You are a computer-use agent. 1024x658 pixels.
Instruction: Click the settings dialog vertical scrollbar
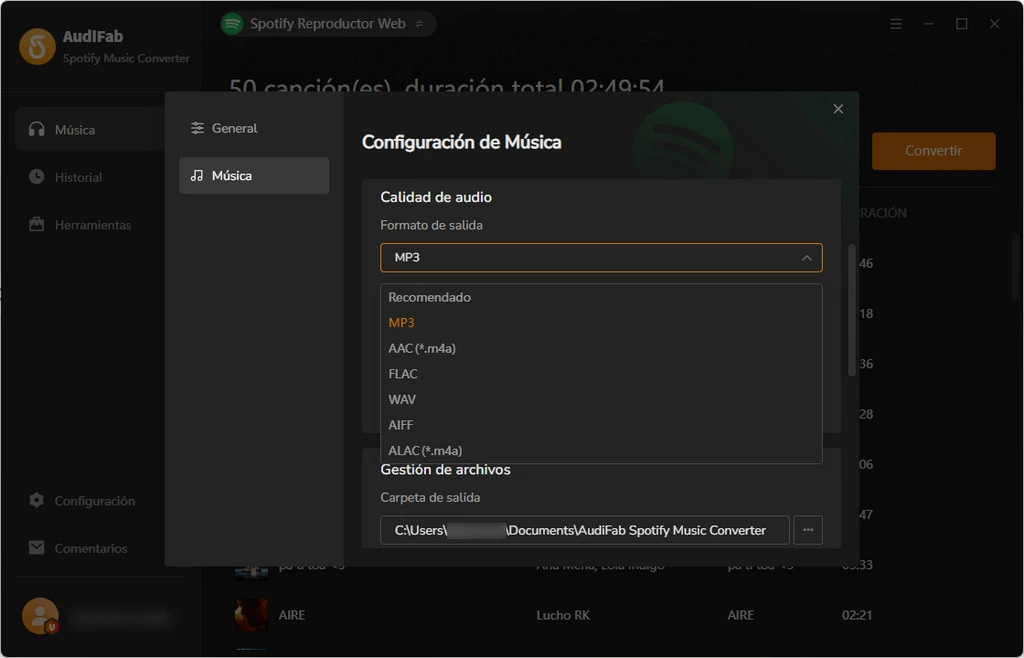pyautogui.click(x=851, y=311)
